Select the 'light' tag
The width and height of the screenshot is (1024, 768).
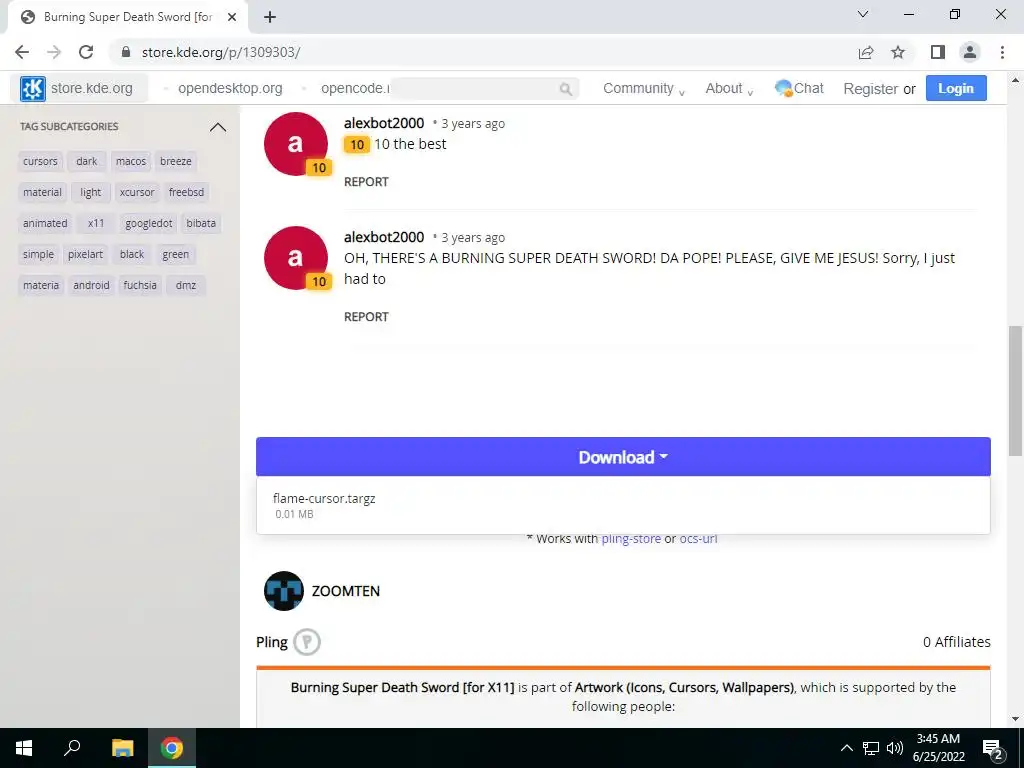(91, 192)
